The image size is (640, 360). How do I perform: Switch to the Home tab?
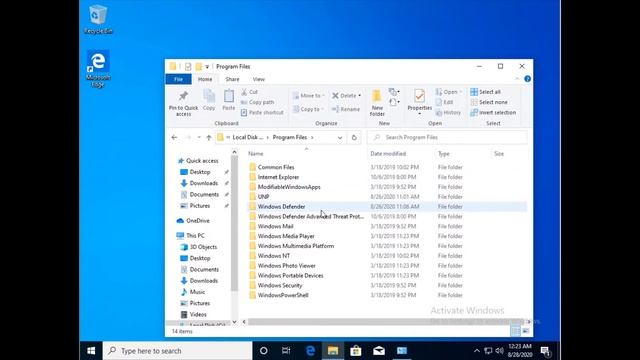tap(205, 79)
